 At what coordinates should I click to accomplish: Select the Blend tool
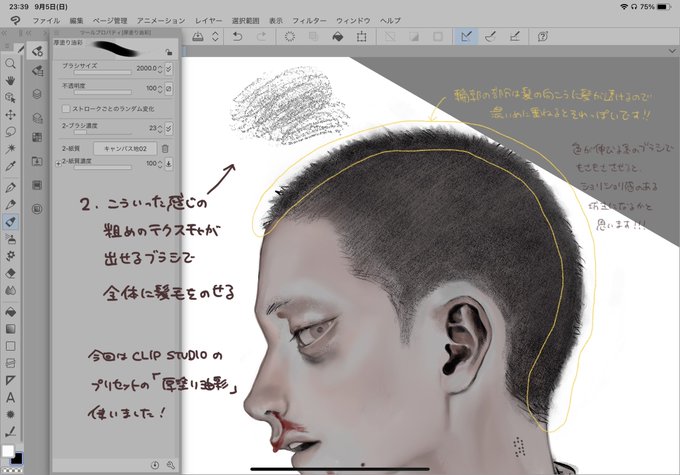click(10, 290)
